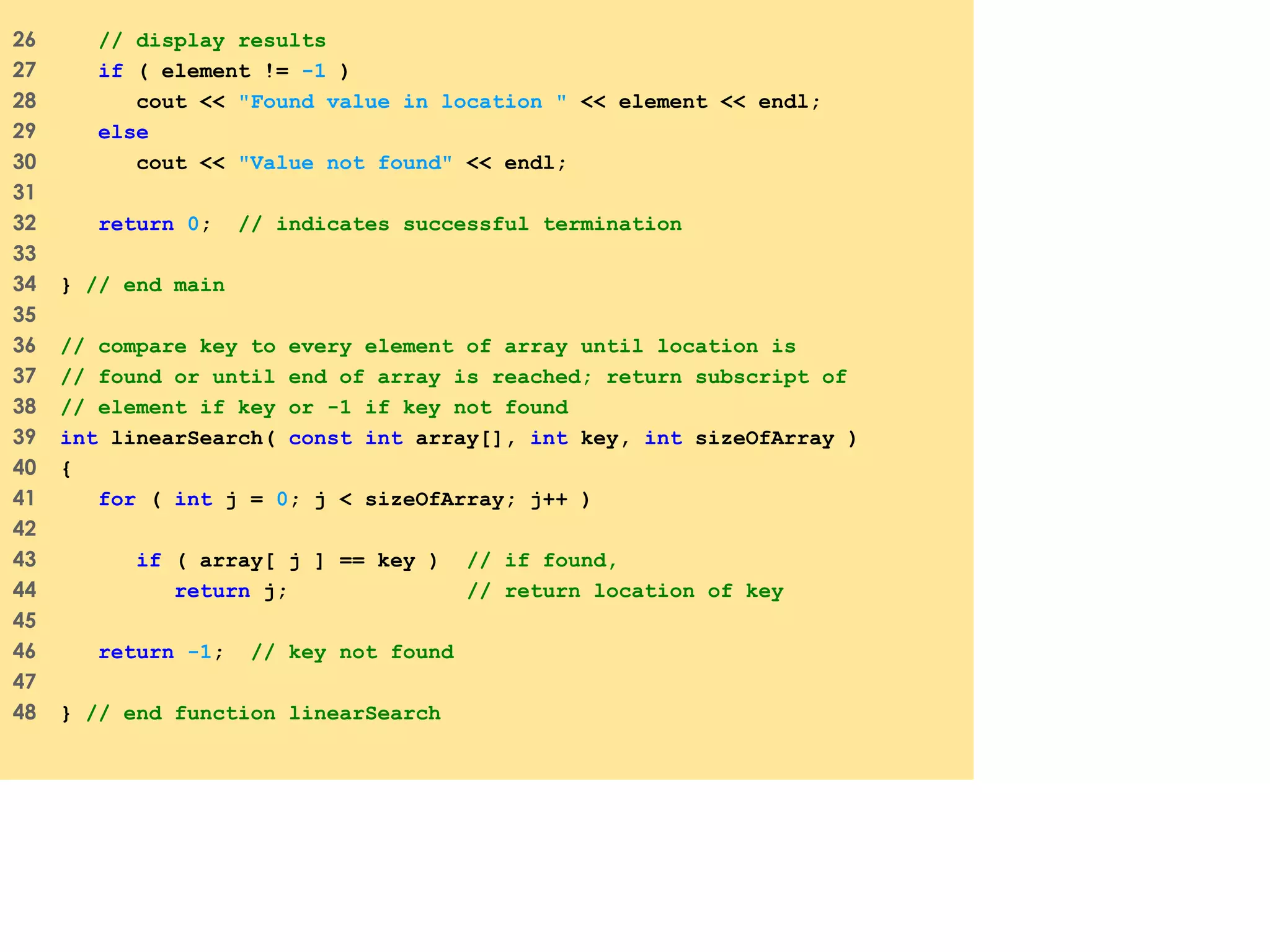Screen dimensions: 1270x952
Task: Click the '// end main' comment
Action: pos(155,285)
